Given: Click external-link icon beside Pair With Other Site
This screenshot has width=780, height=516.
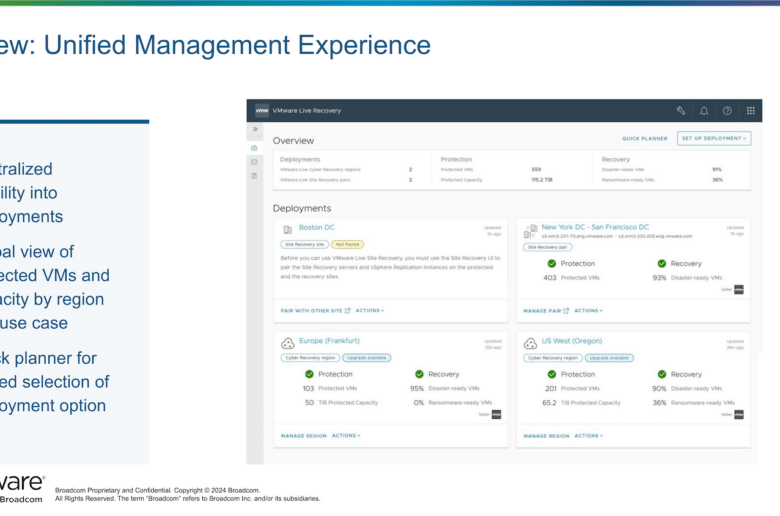Looking at the screenshot, I should pos(348,310).
